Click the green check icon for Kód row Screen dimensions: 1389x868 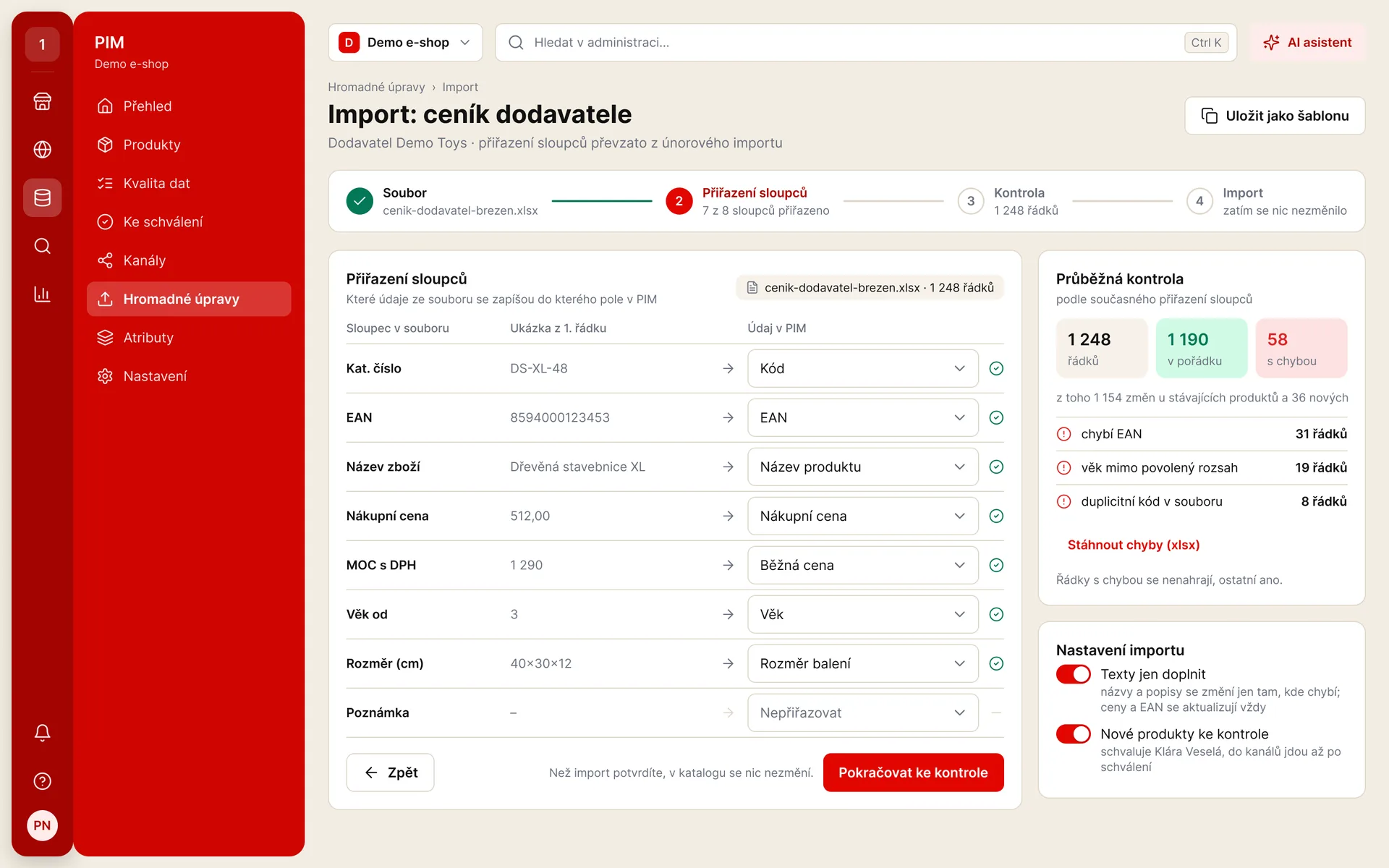point(996,368)
